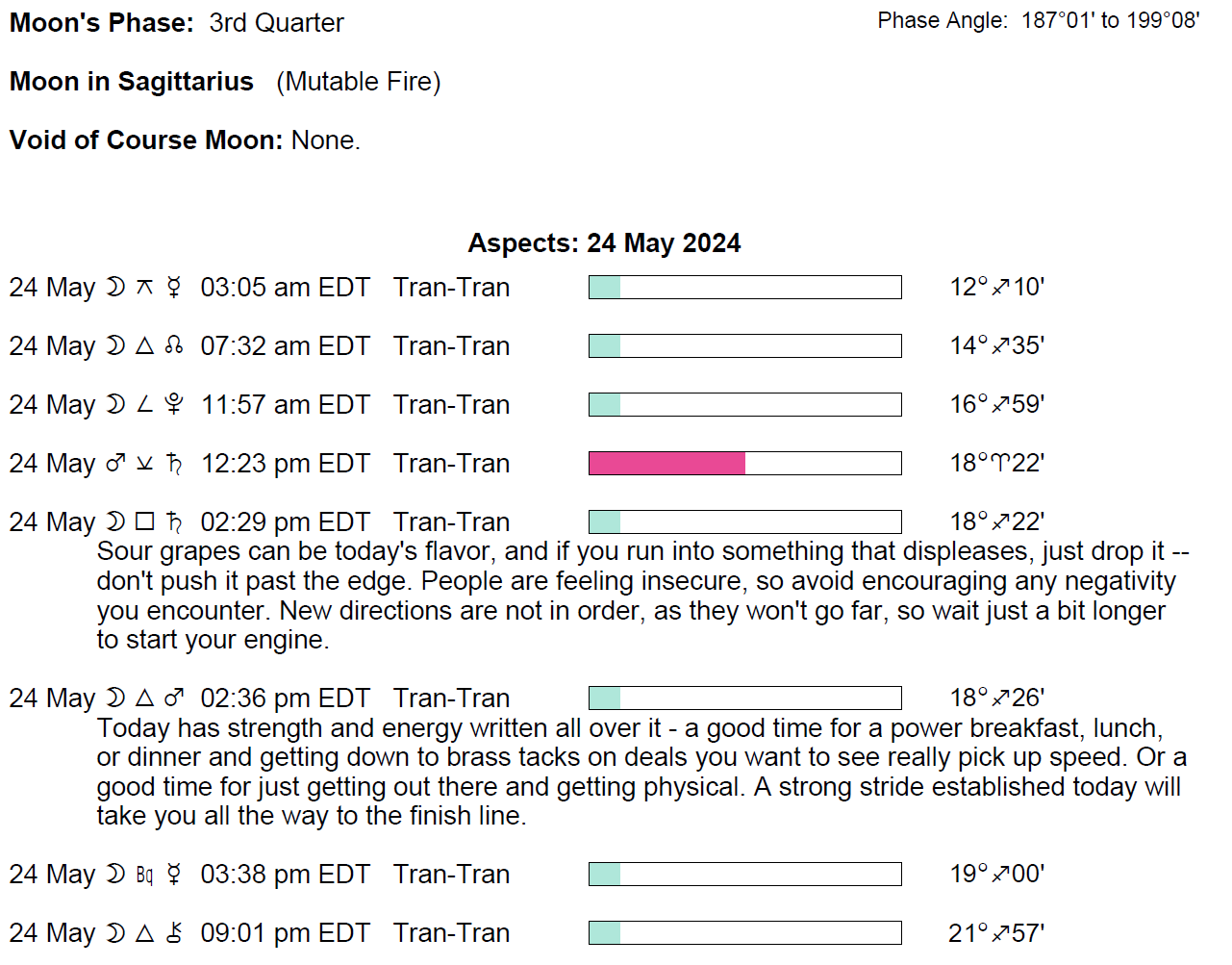The height and width of the screenshot is (965, 1232).
Task: Click the quincunx symbol in the 03:05 am row
Action: pos(145,288)
